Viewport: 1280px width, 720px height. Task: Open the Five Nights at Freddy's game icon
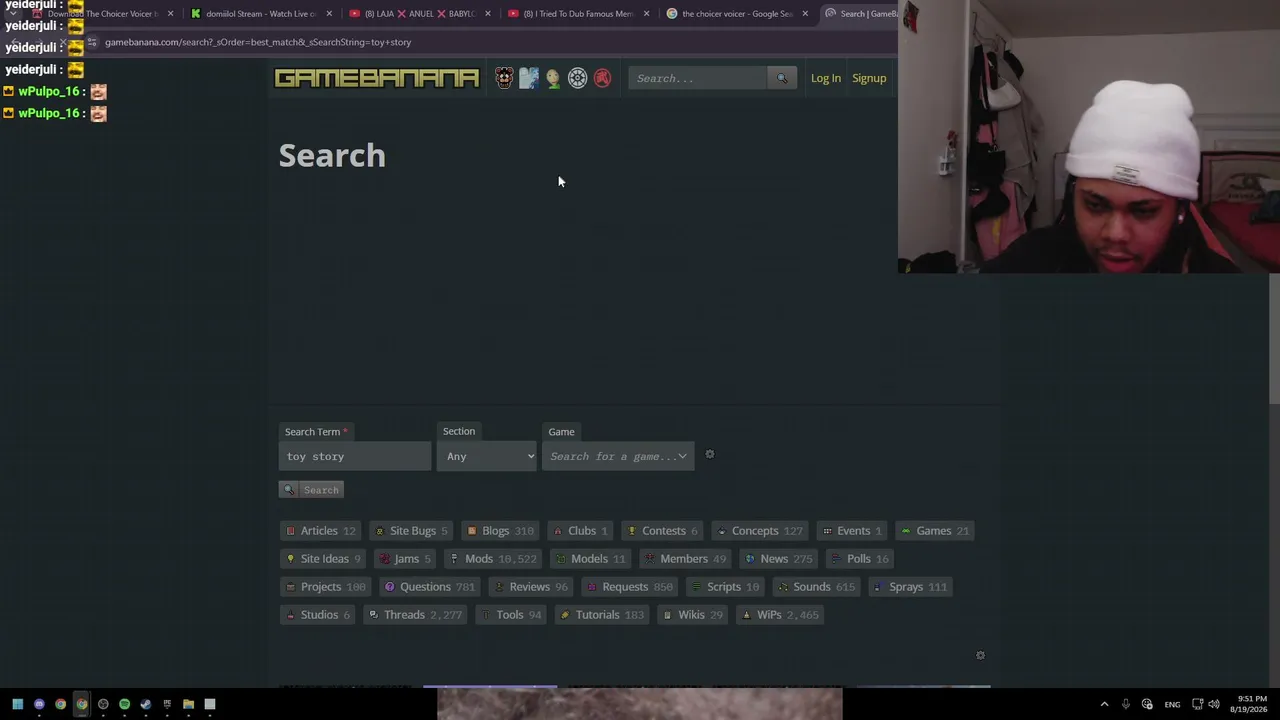pyautogui.click(x=504, y=78)
